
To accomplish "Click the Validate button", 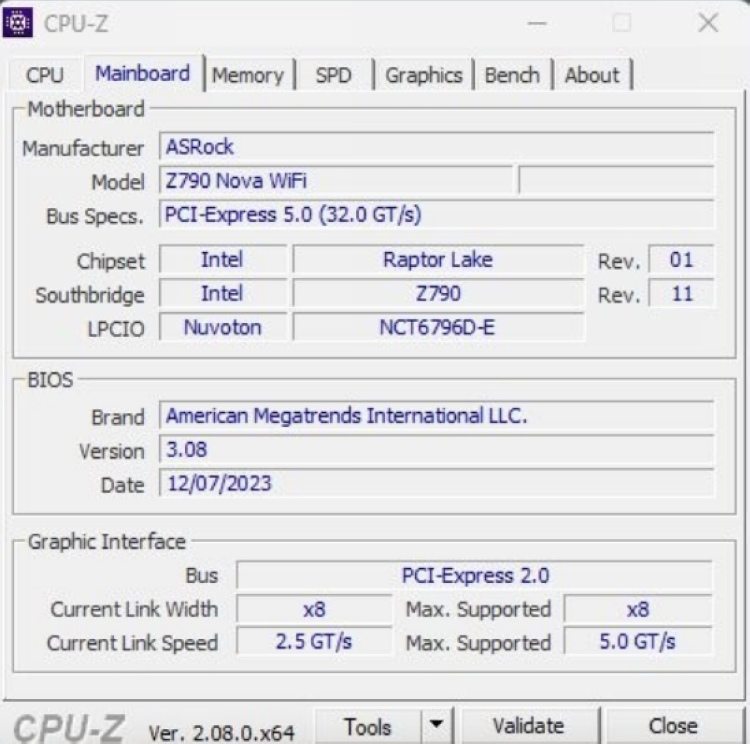I will click(529, 726).
